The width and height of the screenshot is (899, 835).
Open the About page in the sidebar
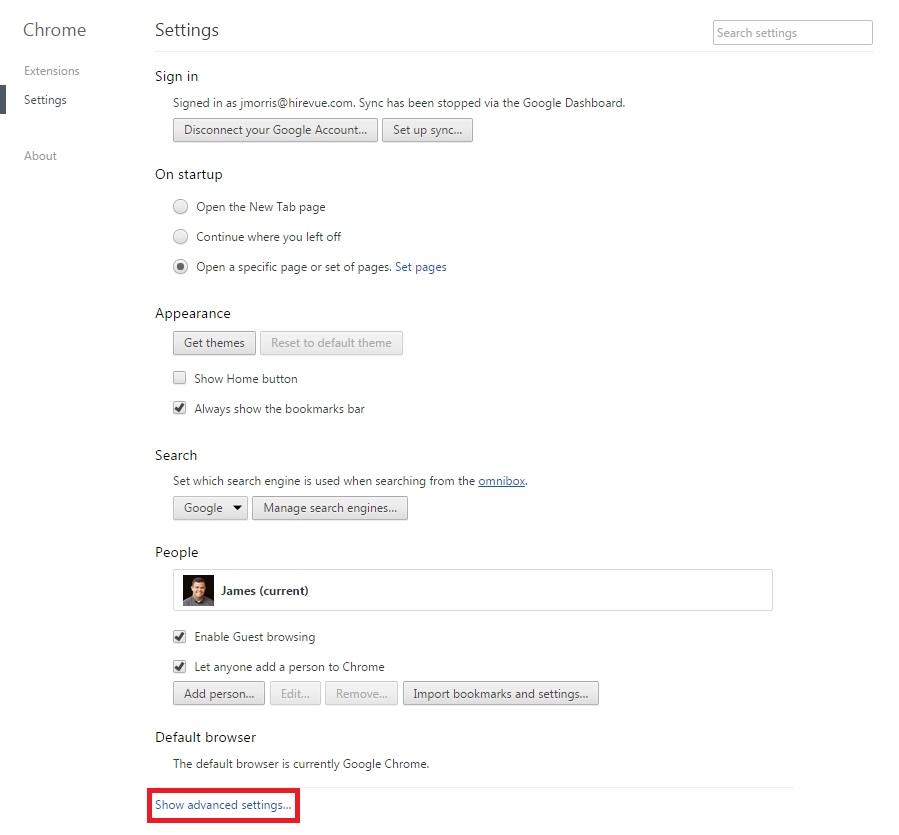[x=40, y=156]
